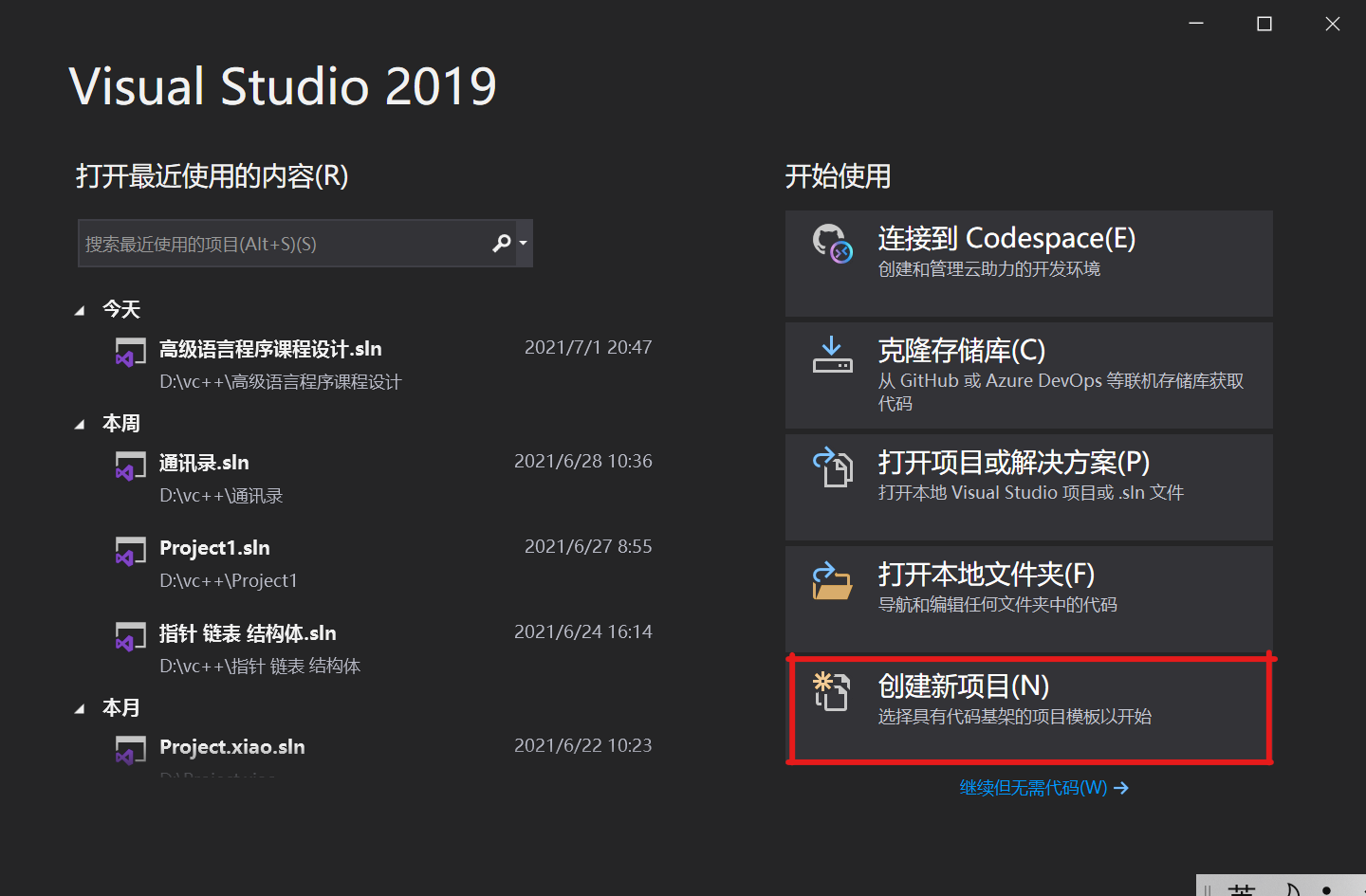This screenshot has width=1366, height=896.
Task: Click solution icon for 指针 链表 结构体.sln
Action: [130, 636]
